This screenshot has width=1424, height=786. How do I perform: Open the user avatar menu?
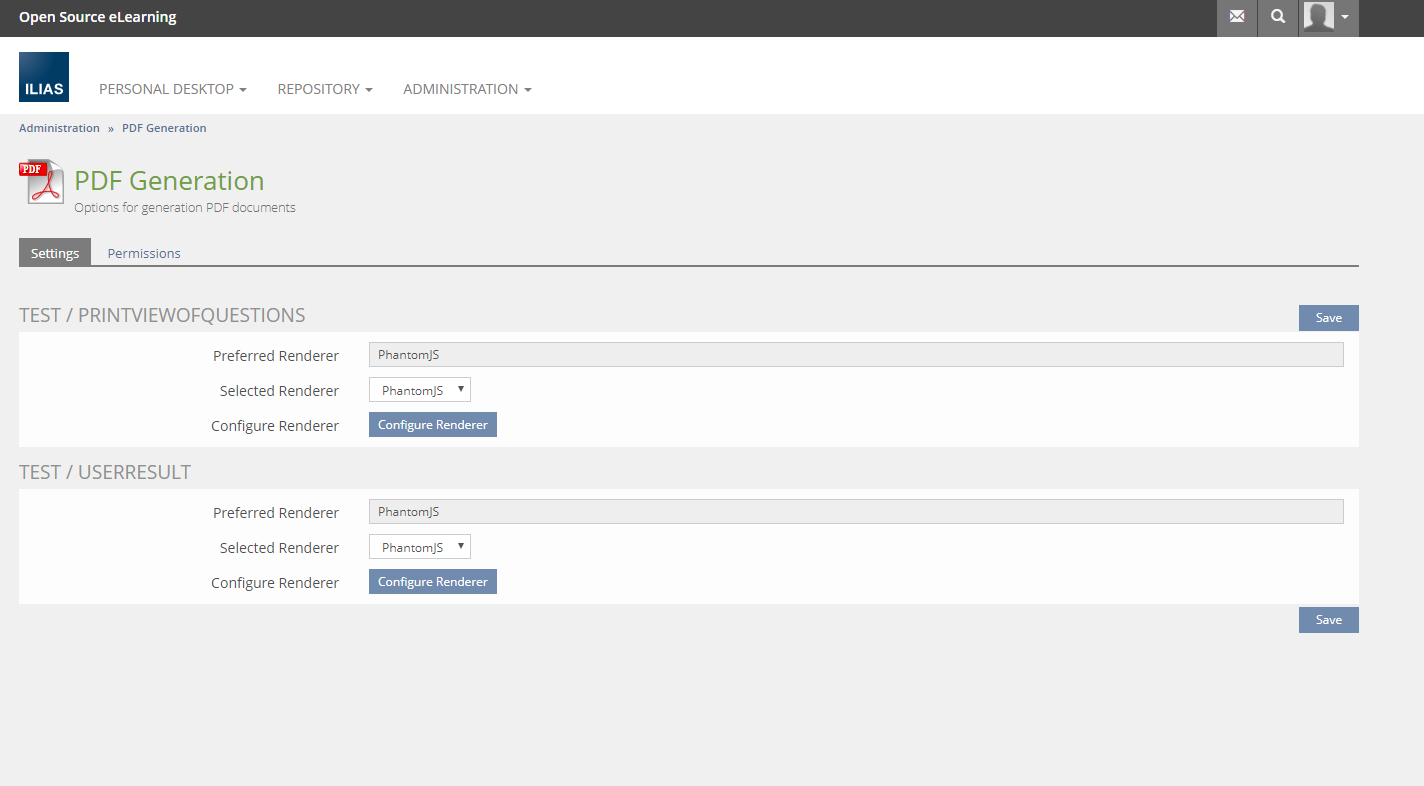pos(1328,17)
